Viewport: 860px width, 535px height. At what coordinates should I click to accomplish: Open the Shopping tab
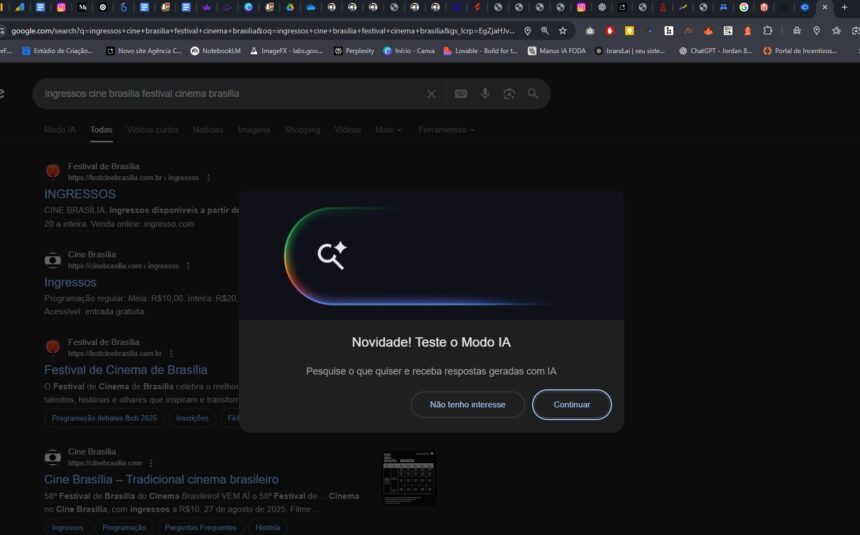point(302,130)
